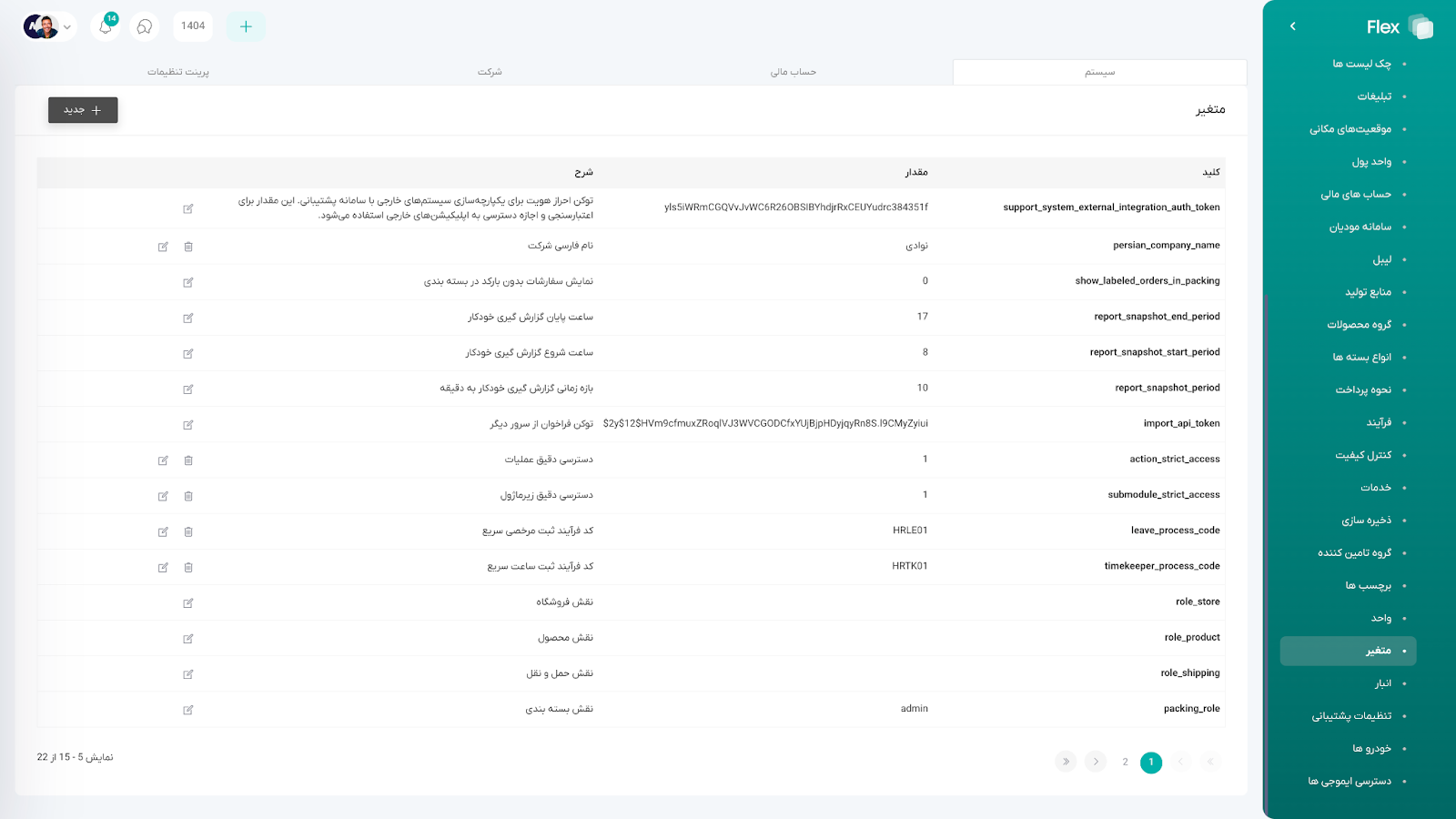The image size is (1456, 819).
Task: Edit the packing_role variable
Action: pyautogui.click(x=188, y=710)
